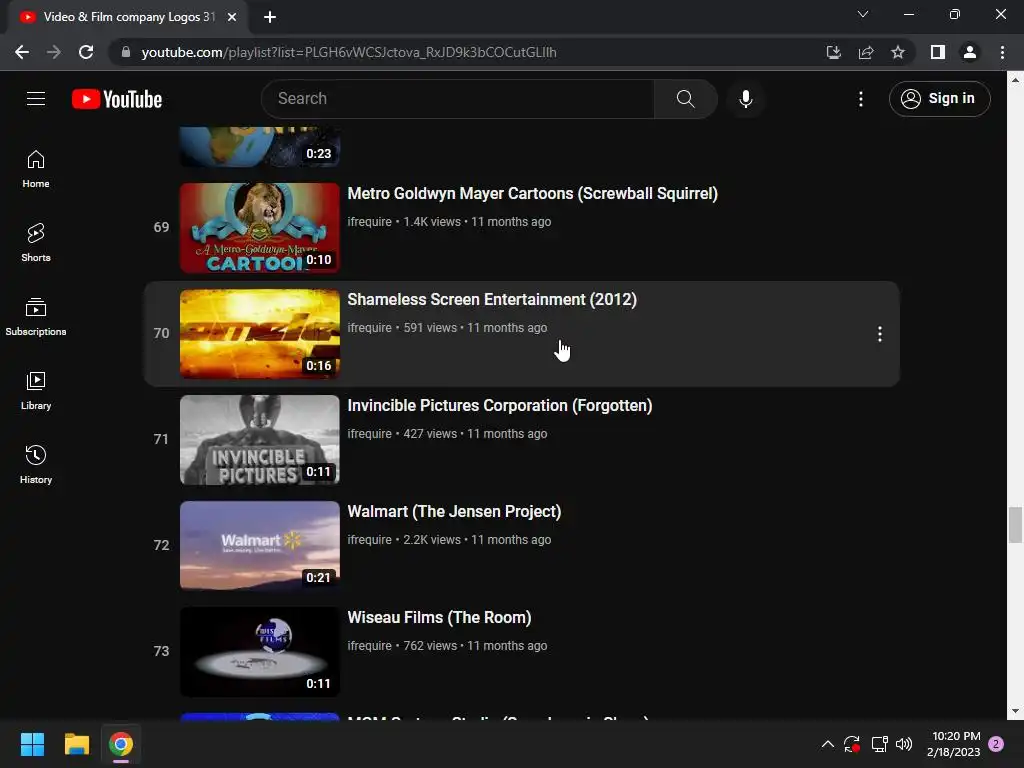Image resolution: width=1024 pixels, height=768 pixels.
Task: Open Invincible Pictures Corporation (Forgotten) title
Action: point(500,406)
